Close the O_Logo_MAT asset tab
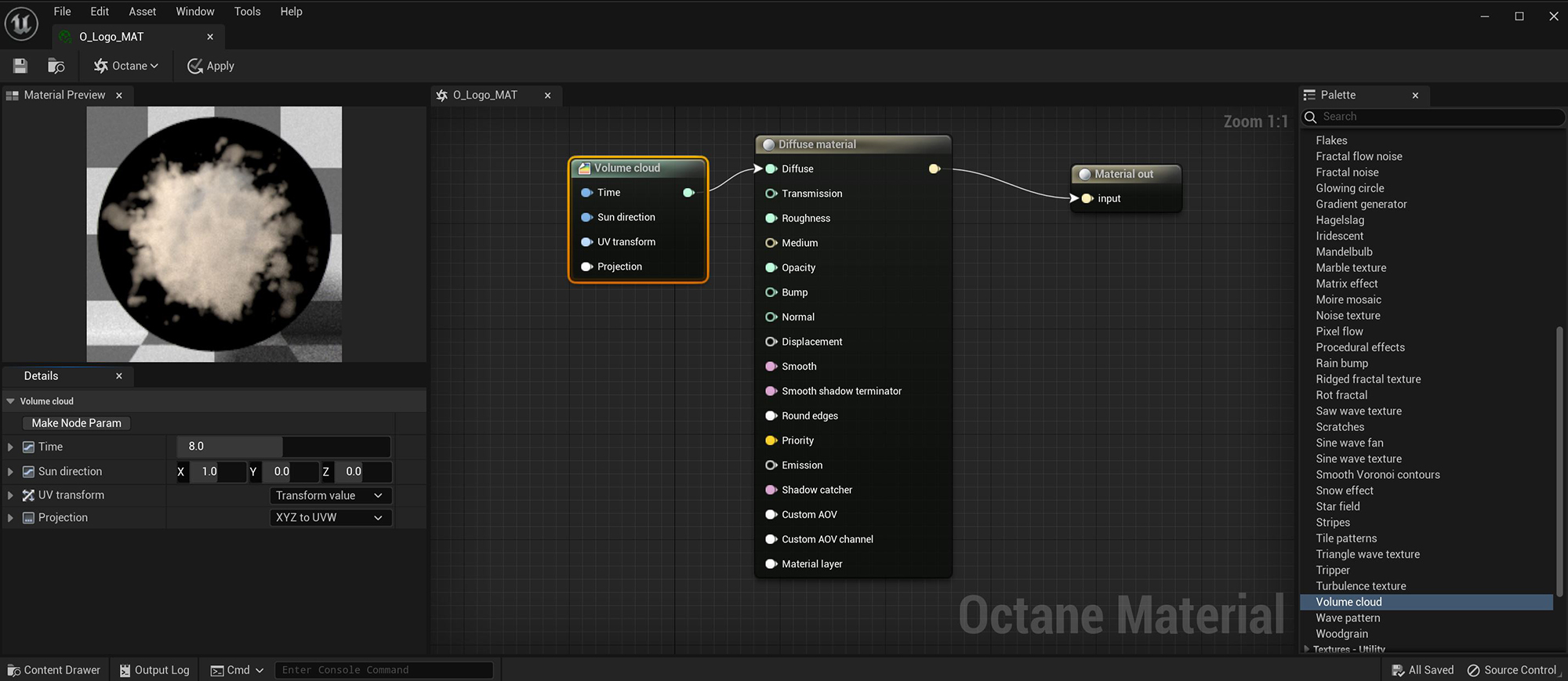 pyautogui.click(x=210, y=37)
